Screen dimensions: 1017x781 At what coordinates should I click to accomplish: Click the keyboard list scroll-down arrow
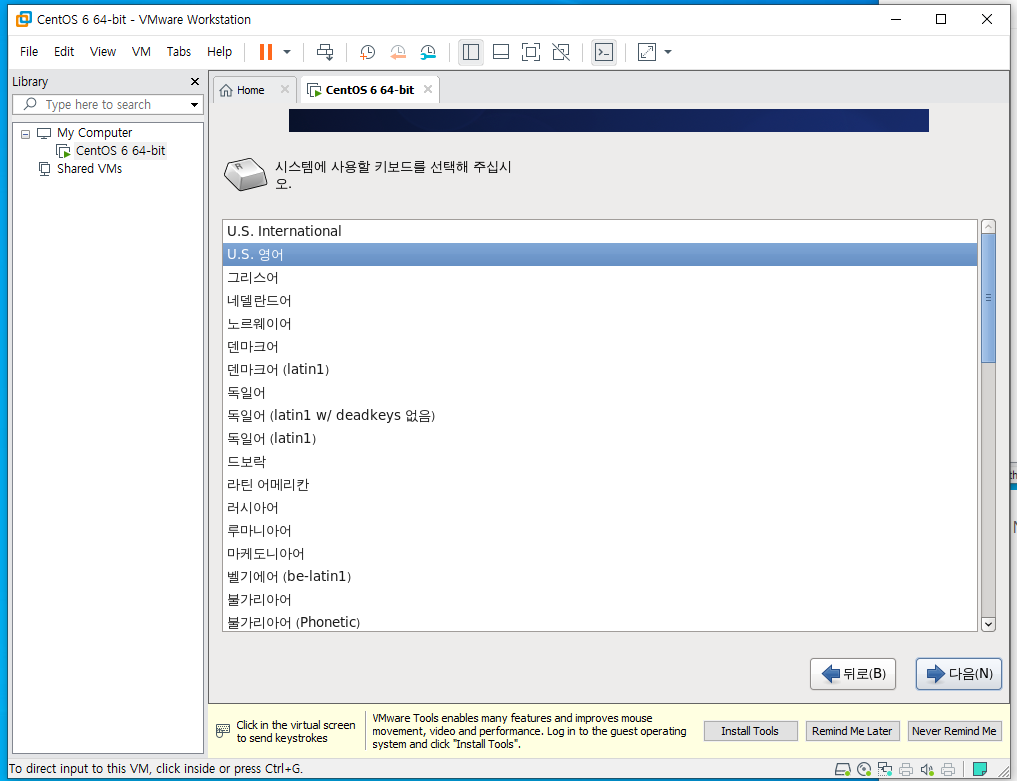[x=988, y=624]
